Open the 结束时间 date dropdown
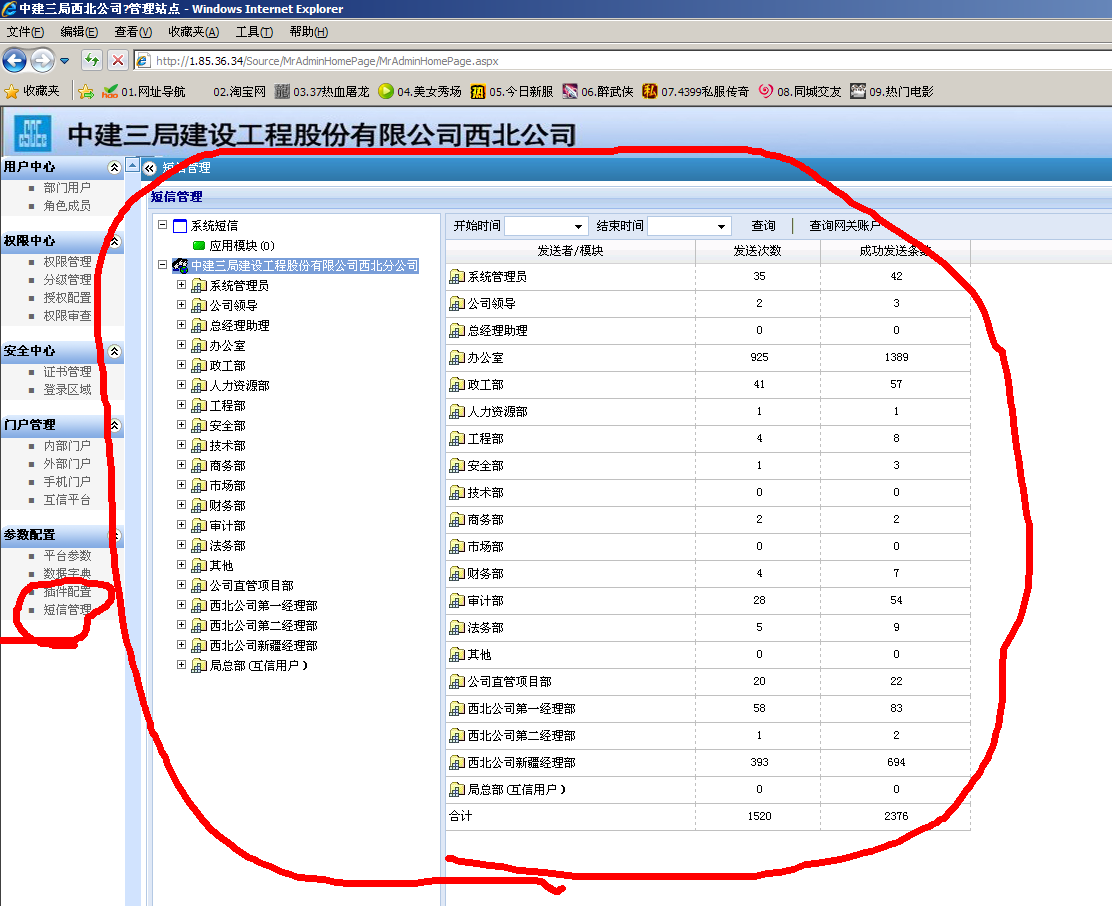The height and width of the screenshot is (906, 1112). [x=721, y=226]
